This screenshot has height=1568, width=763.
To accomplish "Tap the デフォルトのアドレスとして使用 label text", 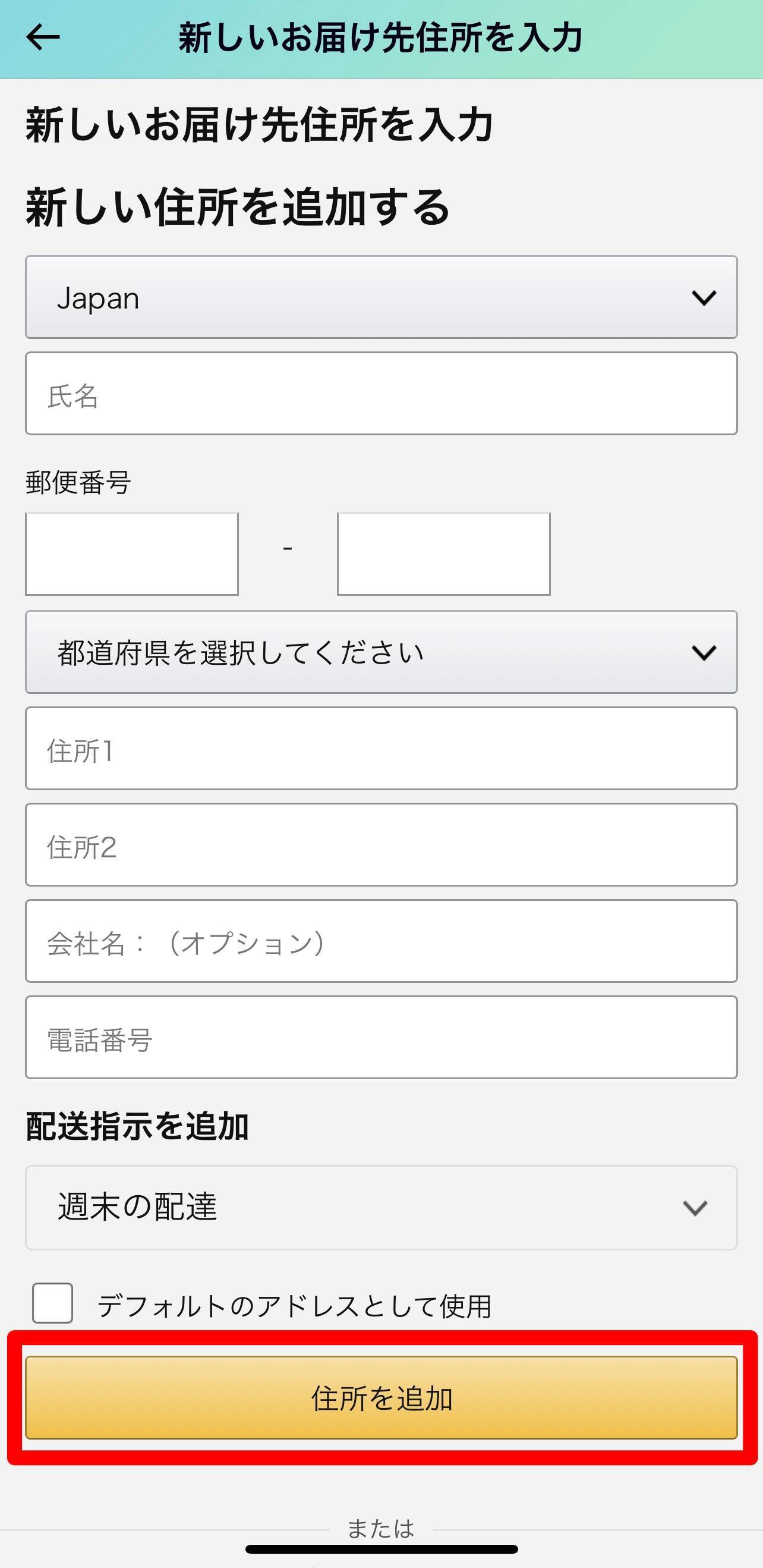I will click(x=295, y=1306).
